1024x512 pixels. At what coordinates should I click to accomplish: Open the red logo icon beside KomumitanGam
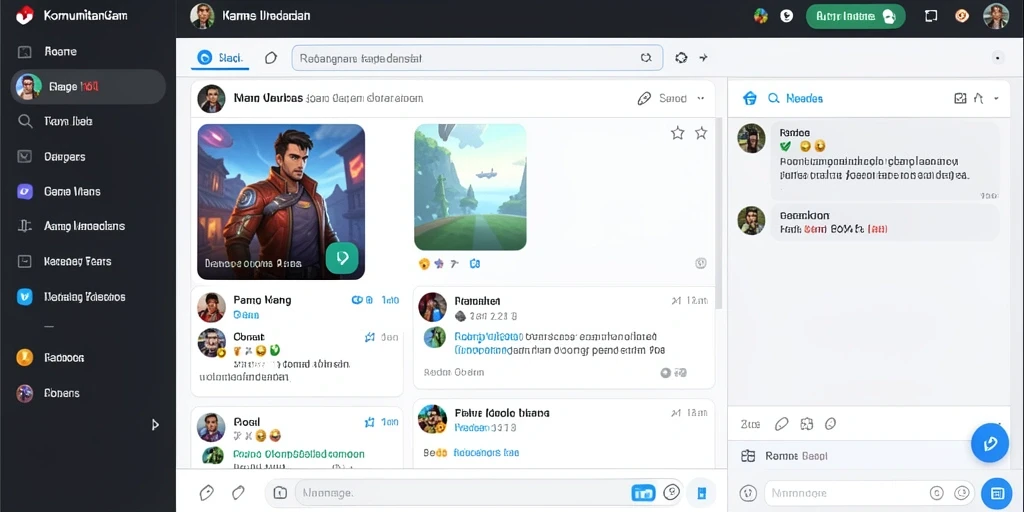tap(24, 15)
